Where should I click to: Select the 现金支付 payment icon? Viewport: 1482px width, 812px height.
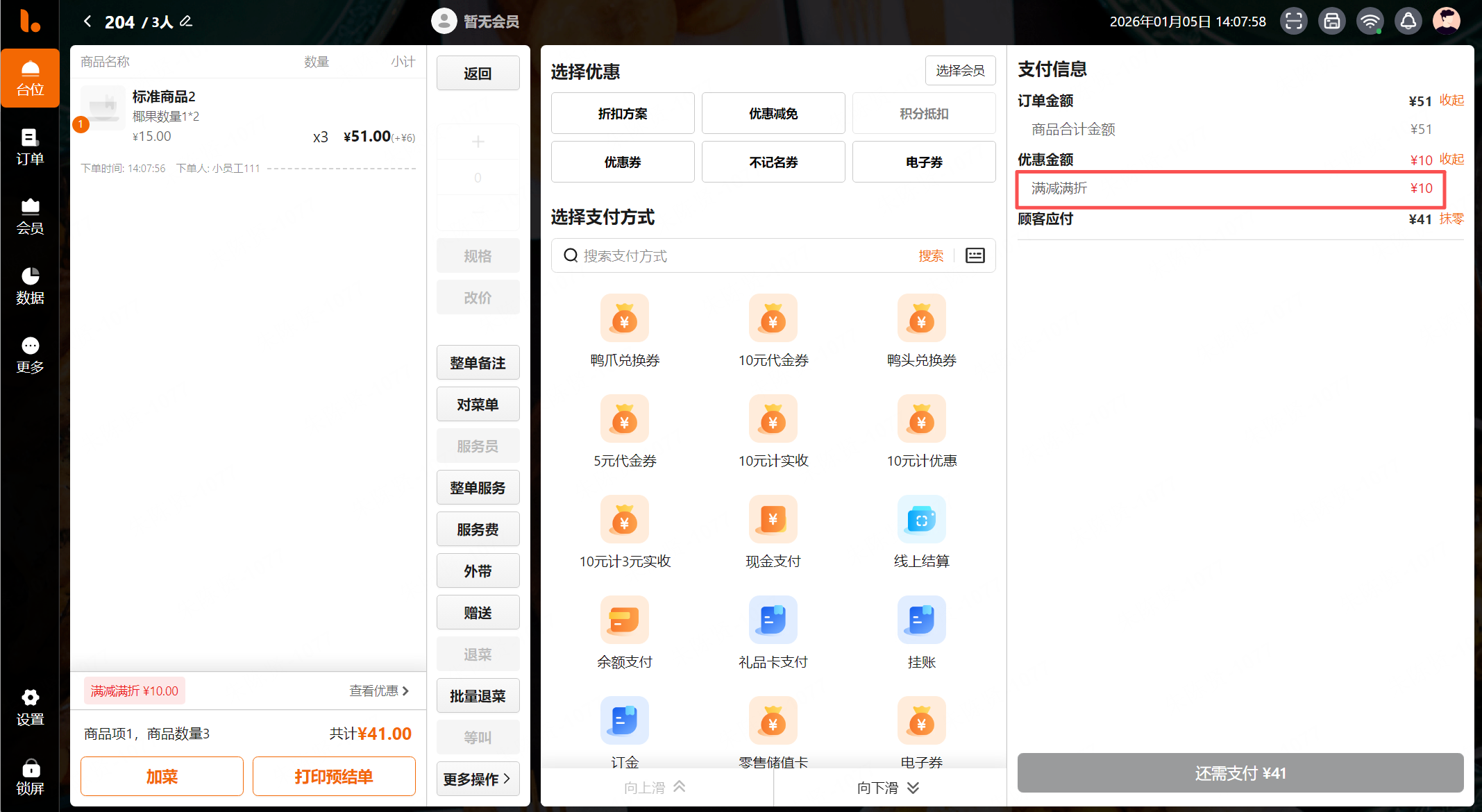coord(773,519)
